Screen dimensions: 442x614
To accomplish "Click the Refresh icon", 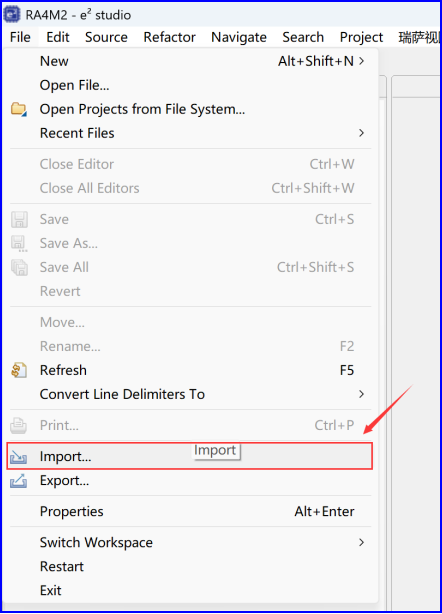I will (19, 370).
